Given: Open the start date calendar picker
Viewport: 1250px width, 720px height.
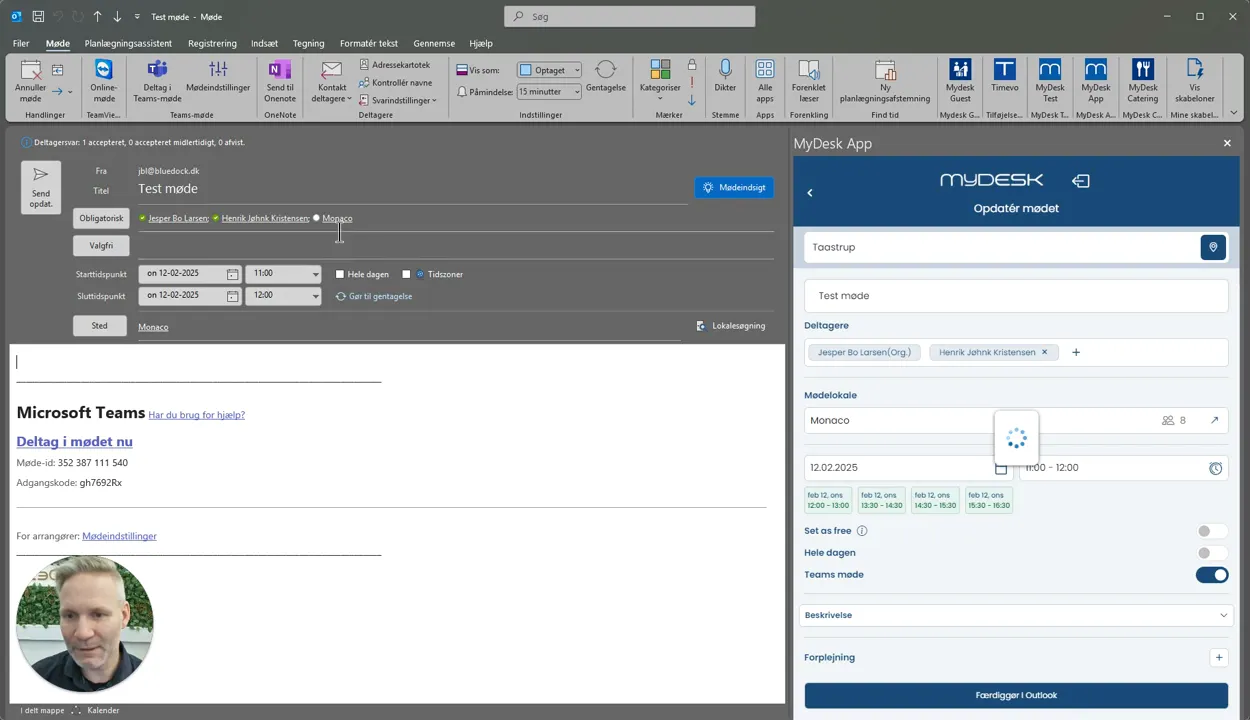Looking at the screenshot, I should click(232, 274).
